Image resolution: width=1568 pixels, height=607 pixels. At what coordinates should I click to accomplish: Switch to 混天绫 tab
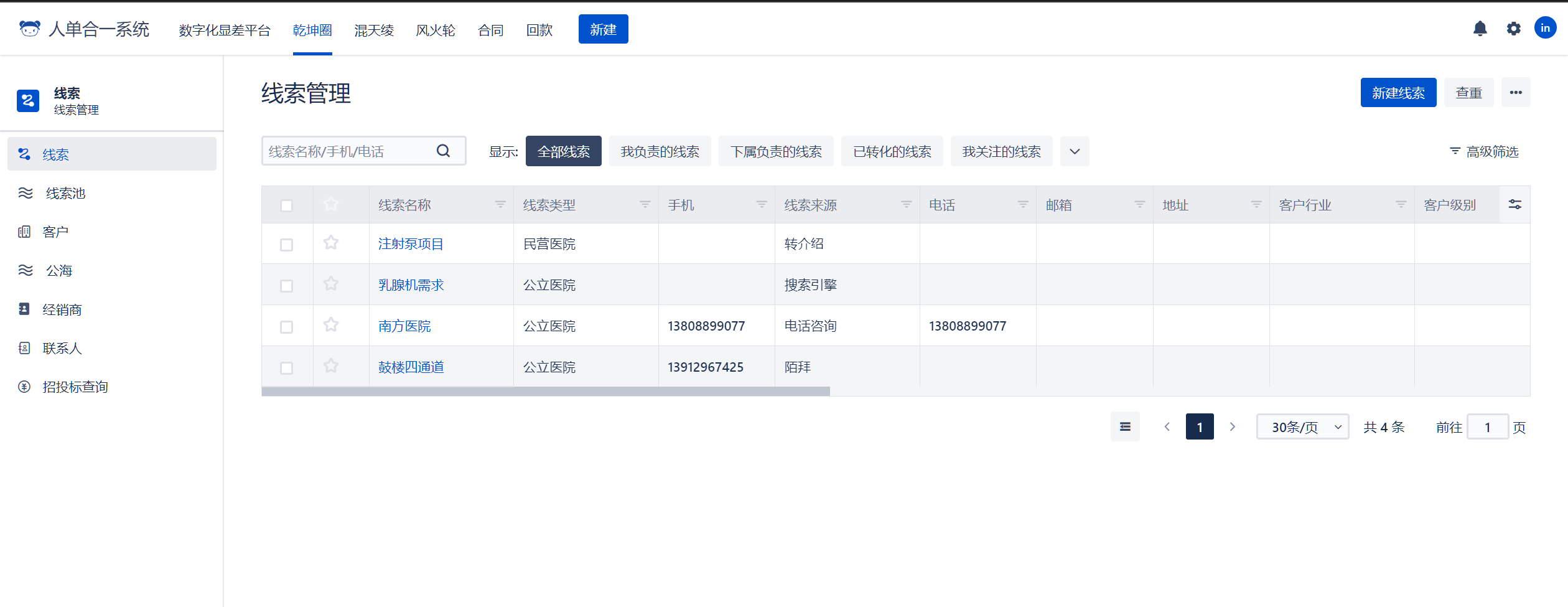coord(374,30)
